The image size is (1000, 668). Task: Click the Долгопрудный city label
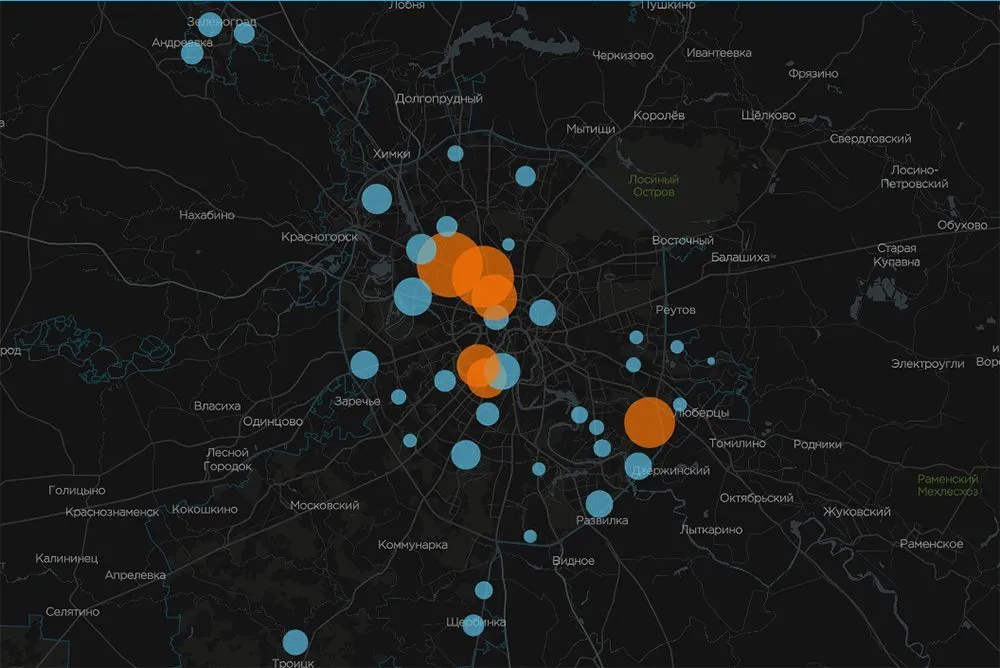pos(439,98)
